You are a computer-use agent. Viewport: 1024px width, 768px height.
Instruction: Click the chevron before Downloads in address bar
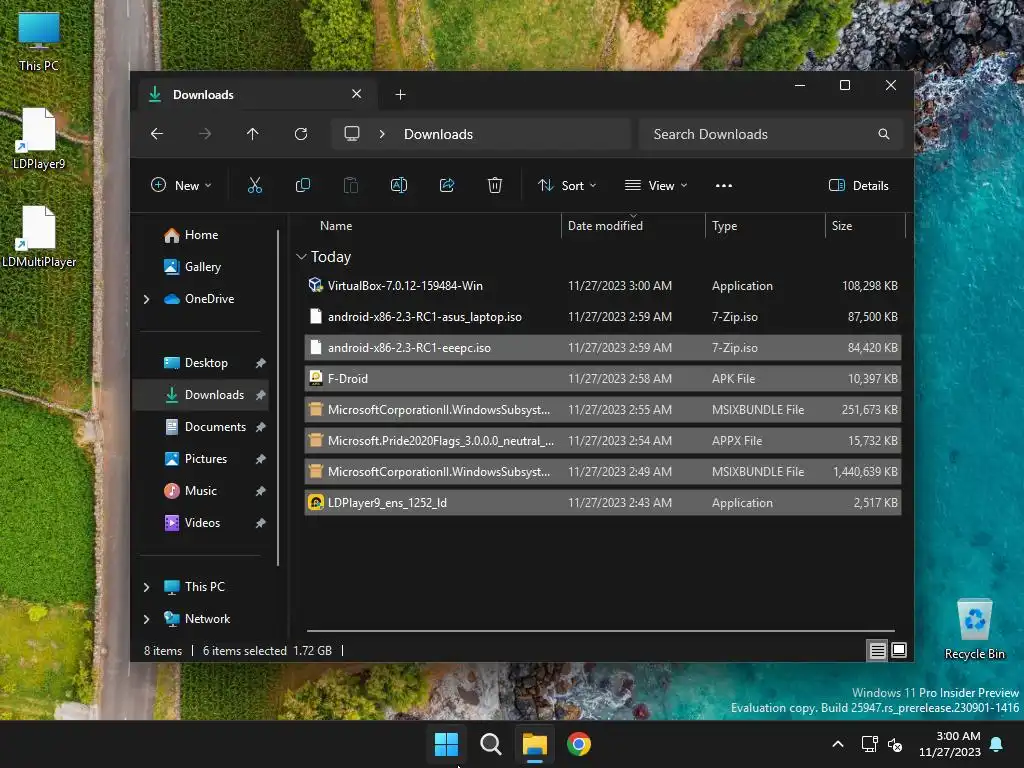(x=382, y=134)
